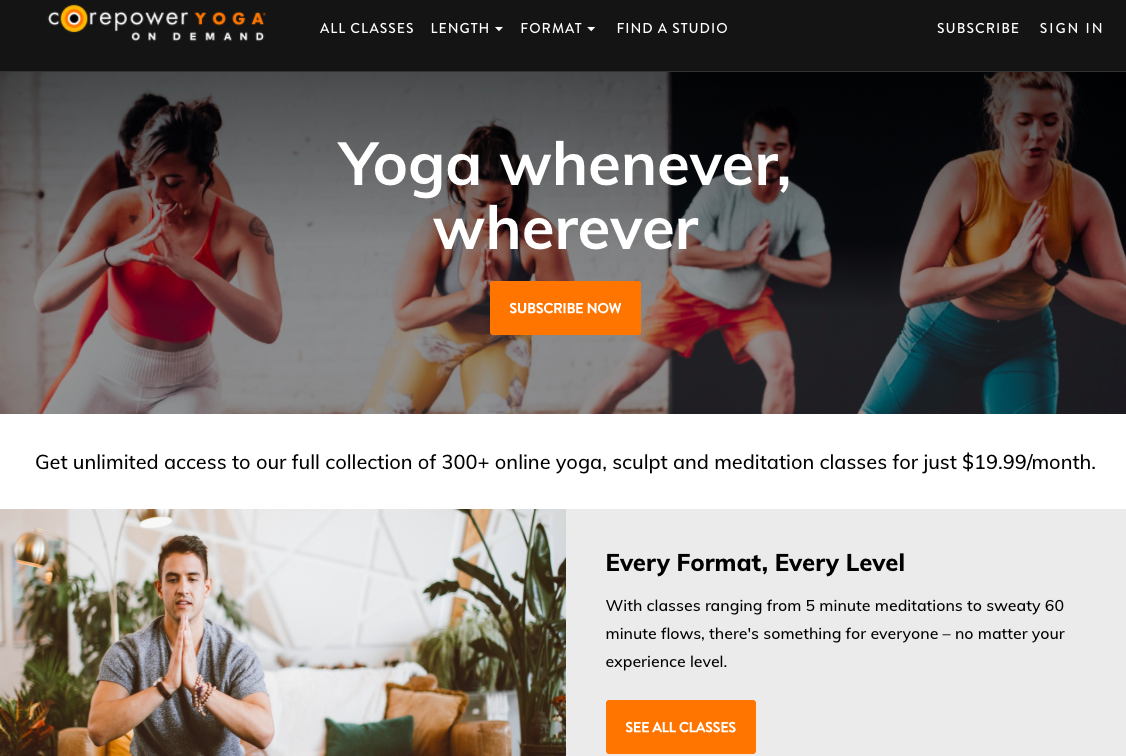Image resolution: width=1126 pixels, height=756 pixels.
Task: Click the orange circle in CorePower logo
Action: point(73,19)
